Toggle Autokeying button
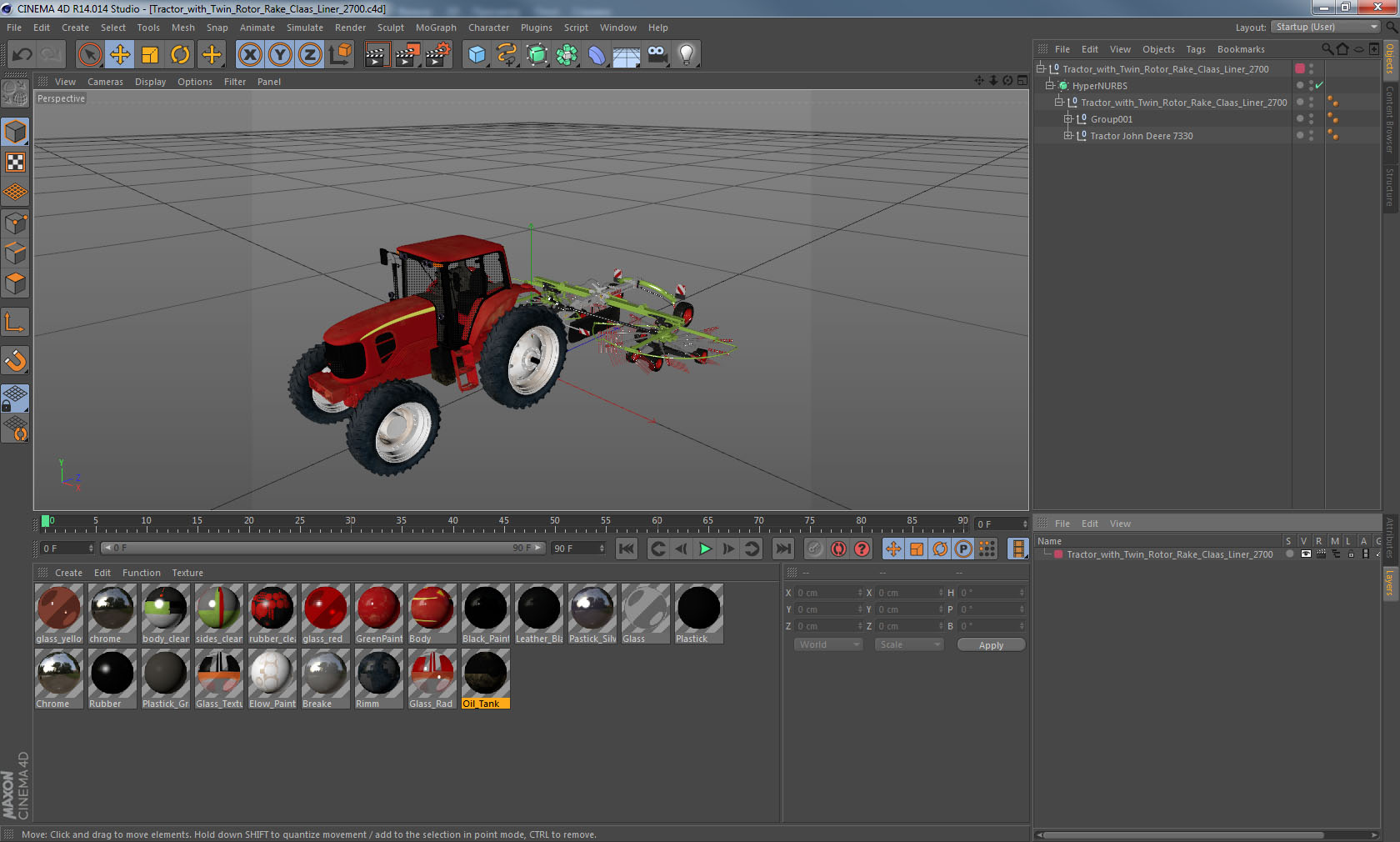Viewport: 1400px width, 842px height. coord(838,549)
